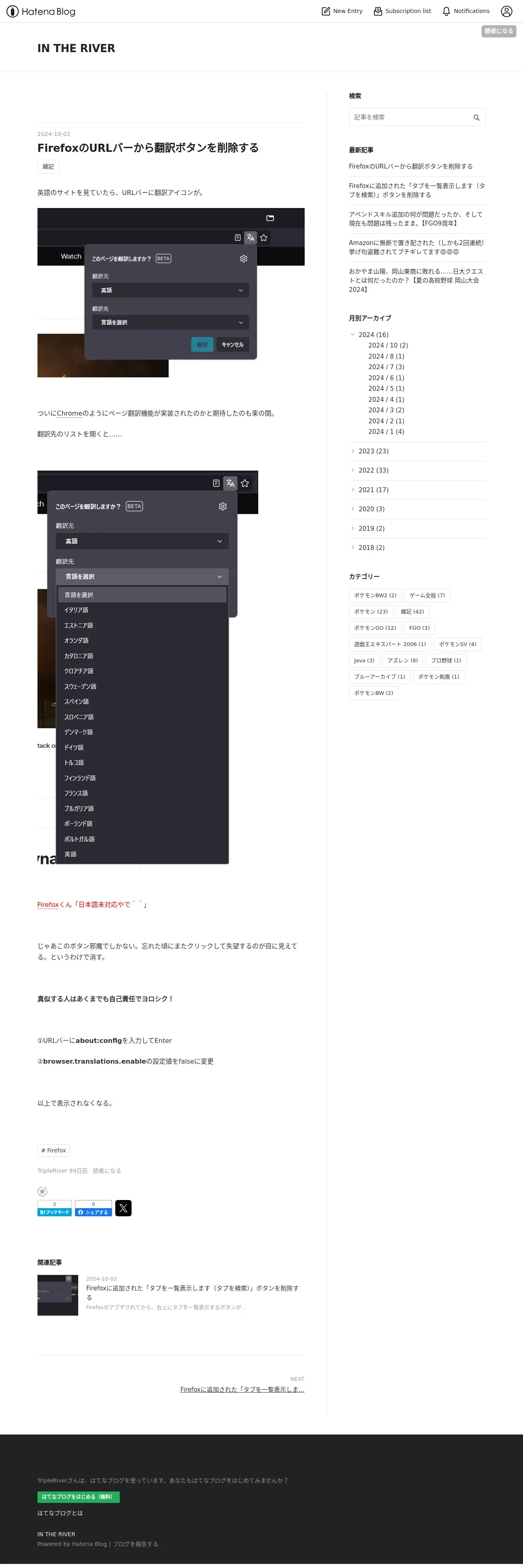Click the search magnifier icon
523x1568 pixels.
pyautogui.click(x=476, y=118)
